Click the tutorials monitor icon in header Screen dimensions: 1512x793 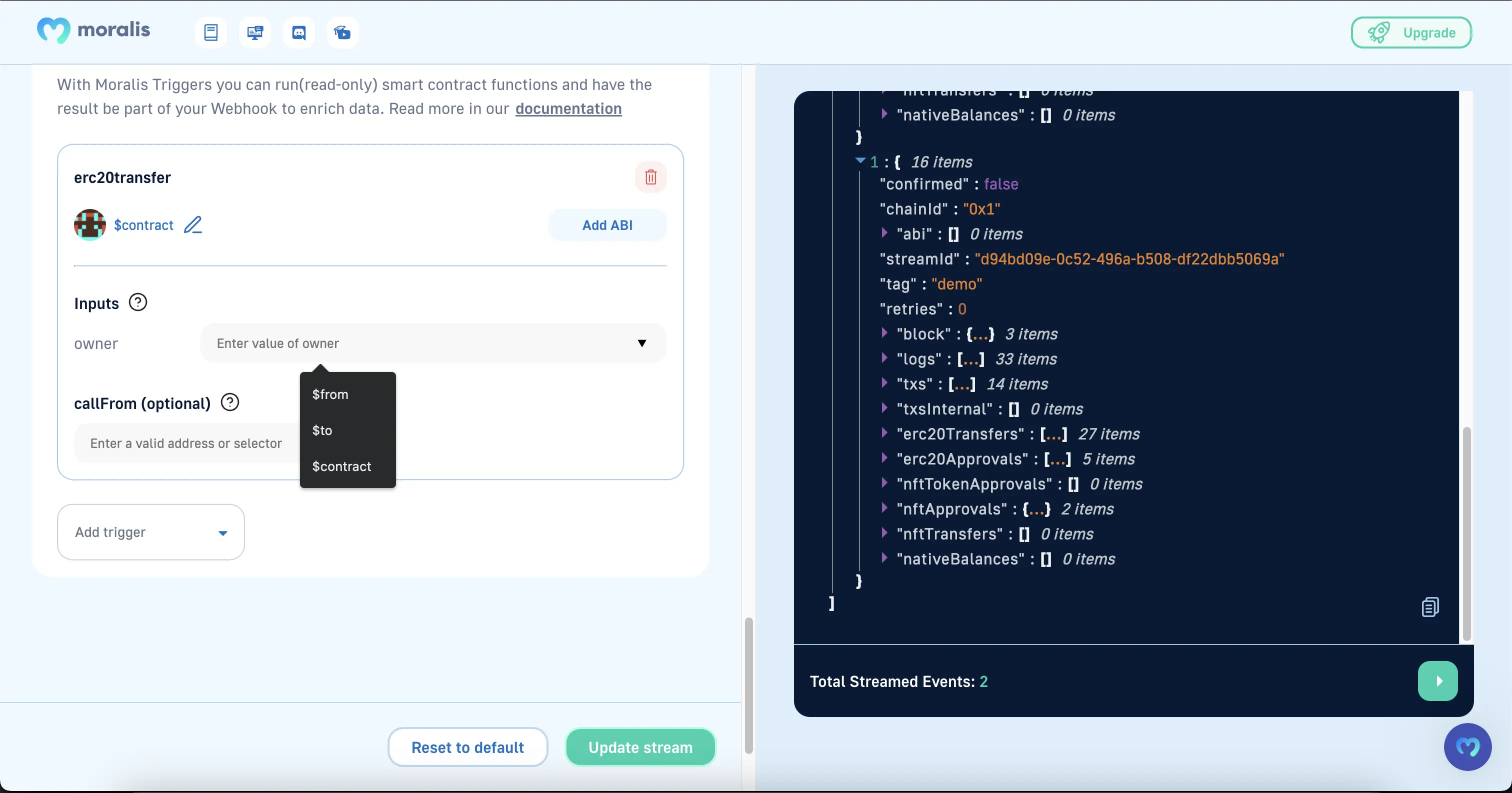254,32
